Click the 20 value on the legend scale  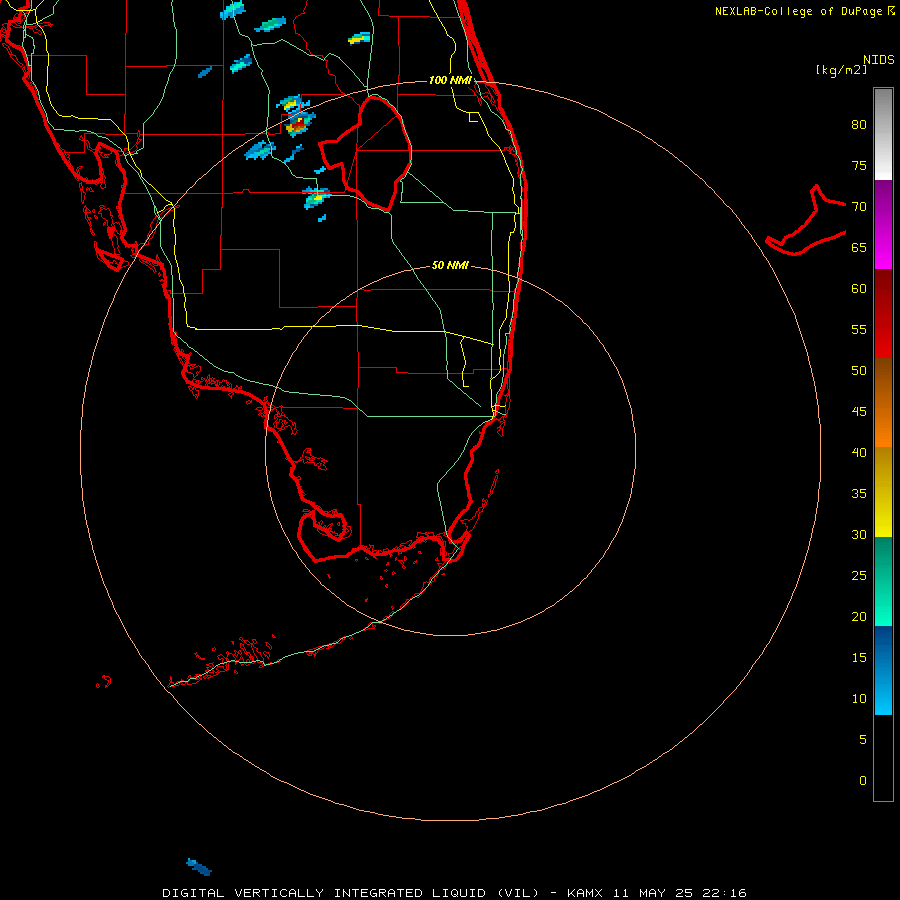tap(859, 616)
